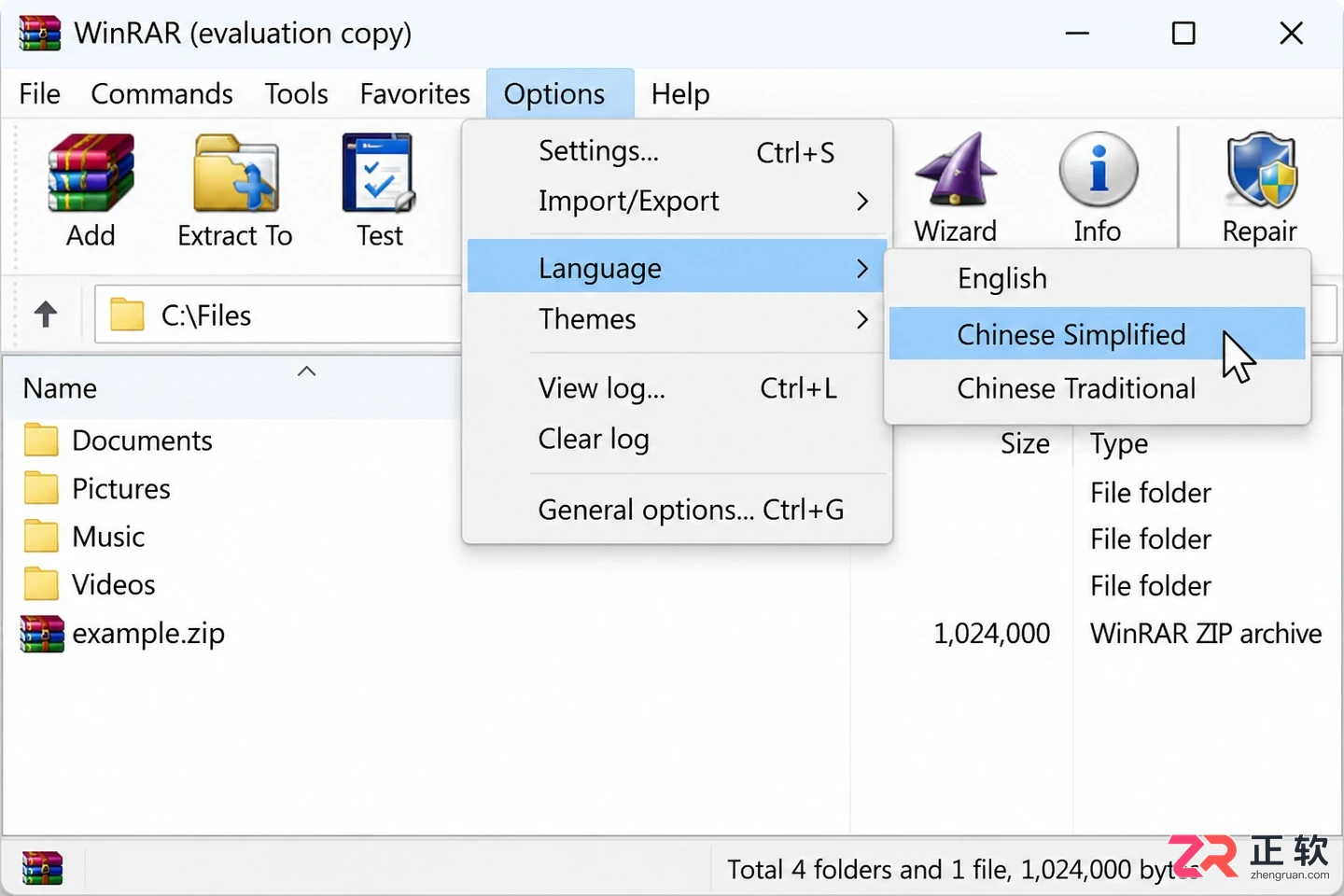The width and height of the screenshot is (1344, 896).
Task: Expand the Themes submenu
Action: [x=677, y=319]
